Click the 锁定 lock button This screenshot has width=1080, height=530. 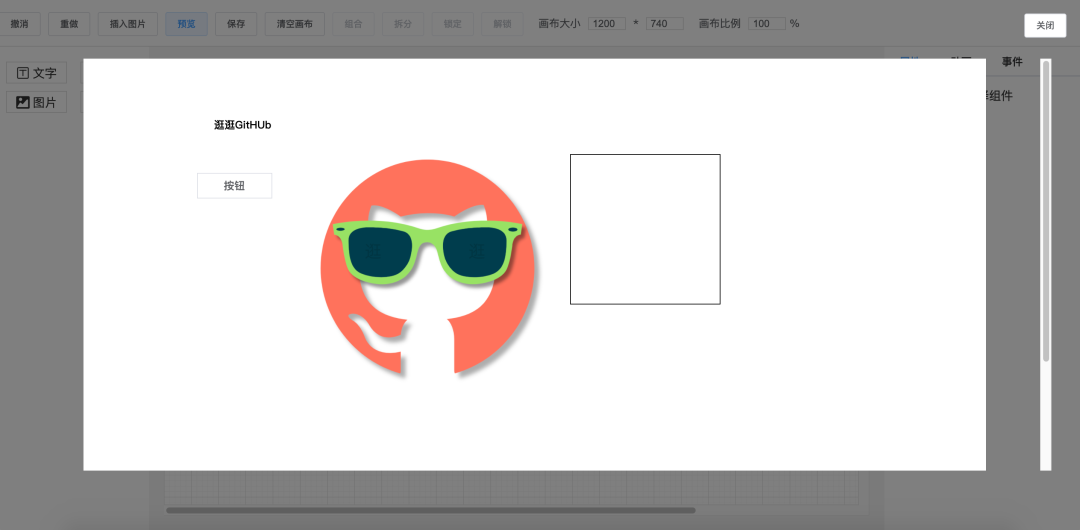453,23
